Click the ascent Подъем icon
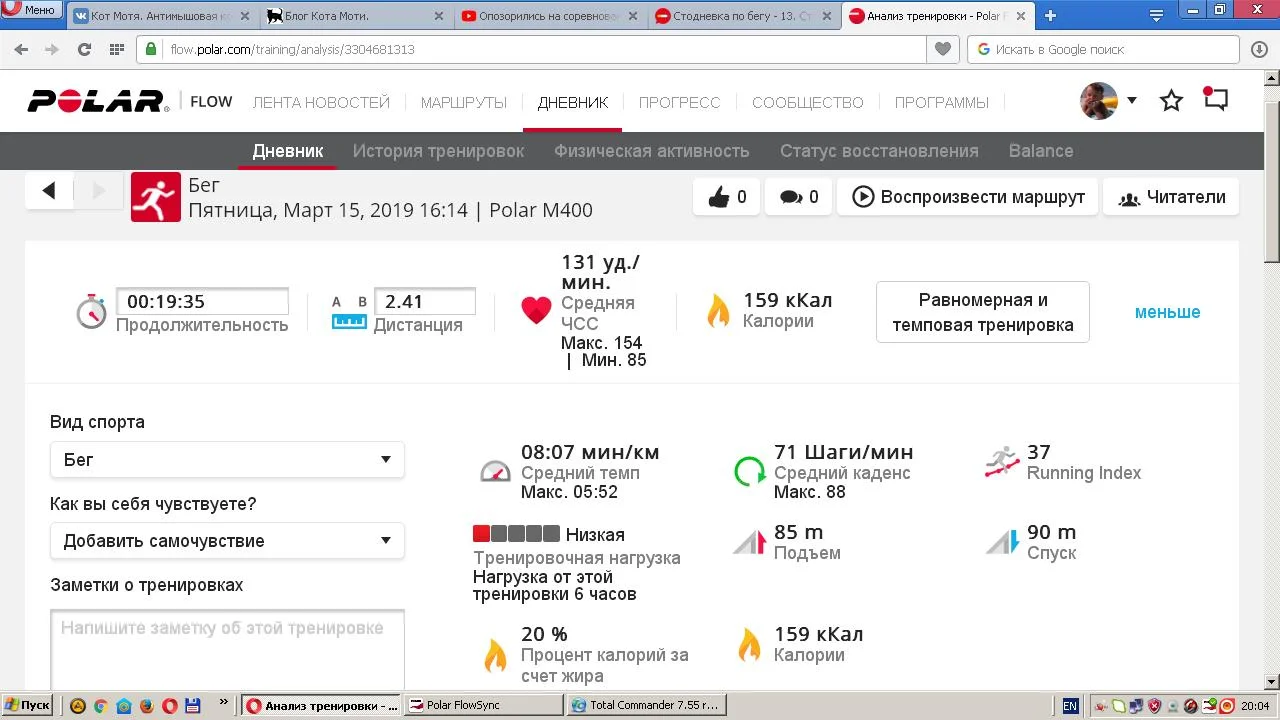 749,542
